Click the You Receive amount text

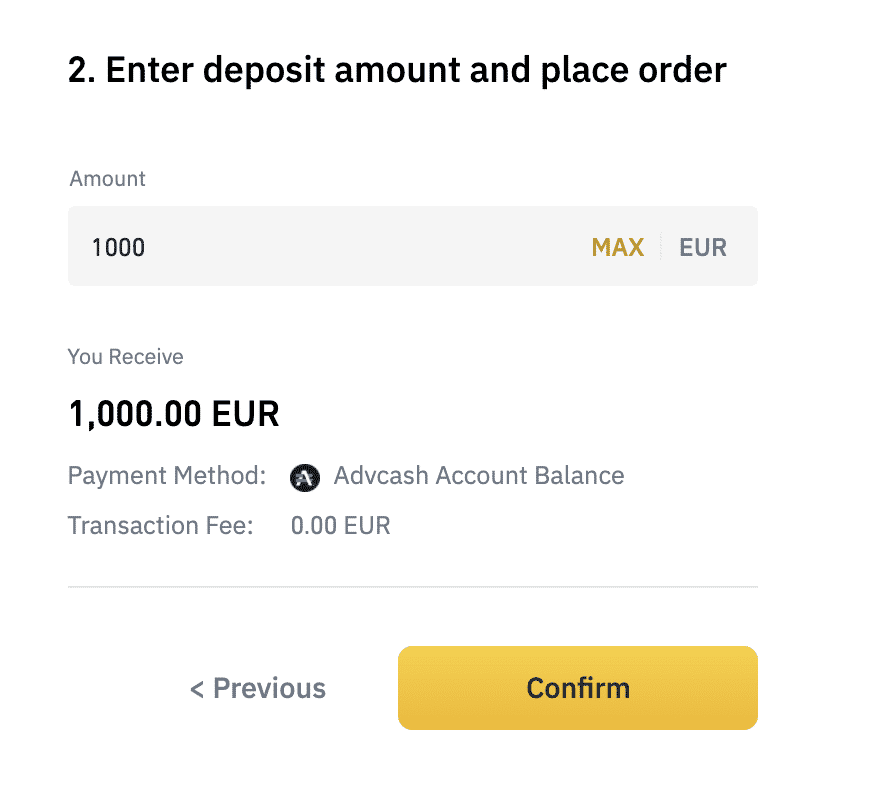click(x=174, y=413)
